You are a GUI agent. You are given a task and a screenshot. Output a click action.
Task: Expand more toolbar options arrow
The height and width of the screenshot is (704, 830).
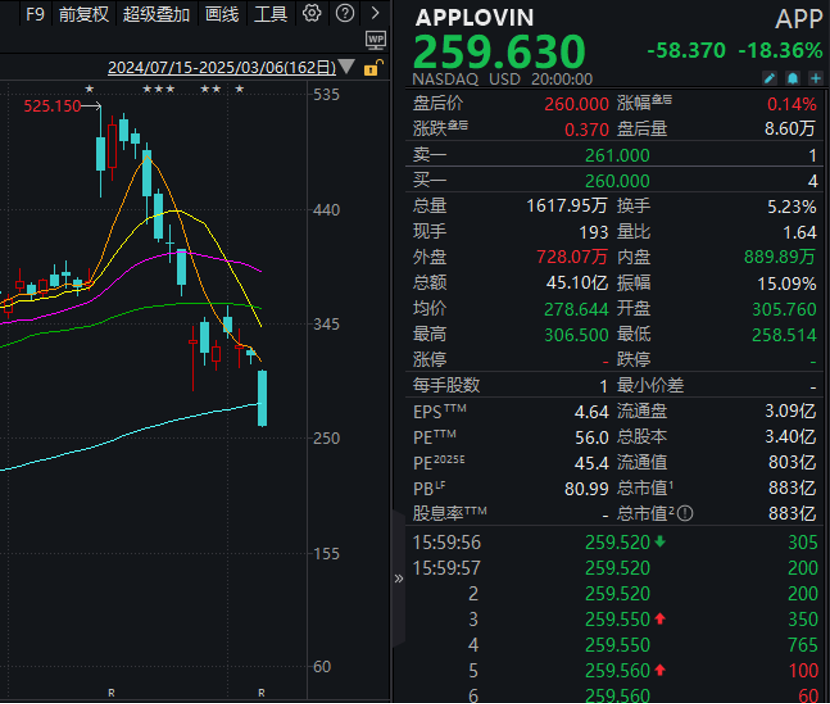coord(375,13)
